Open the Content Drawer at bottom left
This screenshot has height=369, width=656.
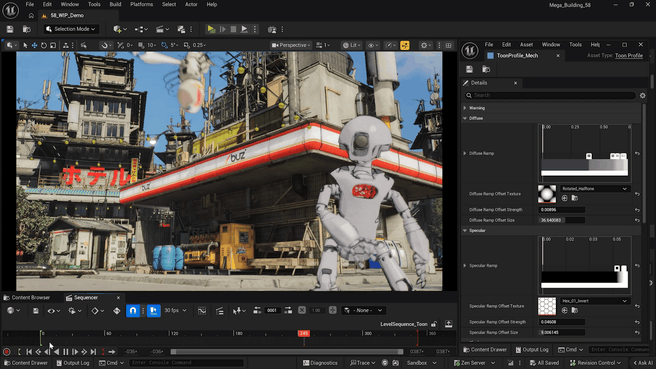[26, 363]
